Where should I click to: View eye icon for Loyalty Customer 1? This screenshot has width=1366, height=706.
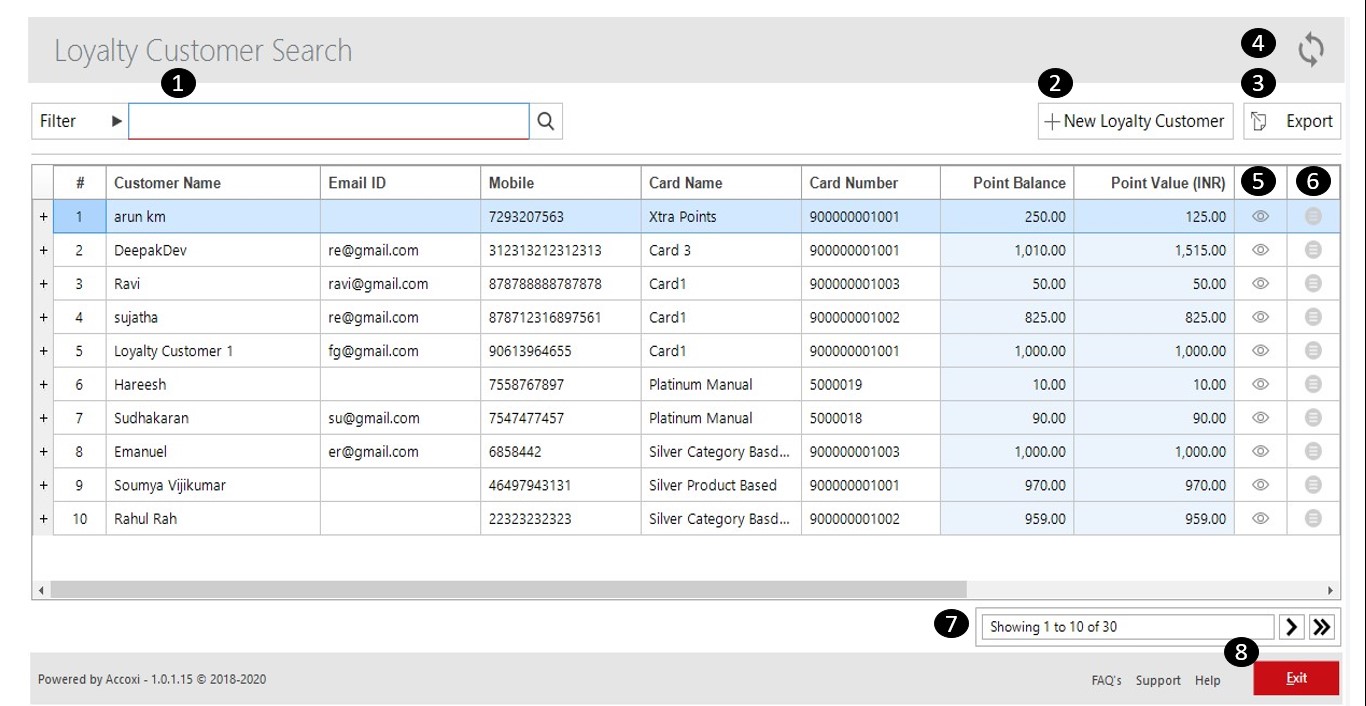[1261, 351]
